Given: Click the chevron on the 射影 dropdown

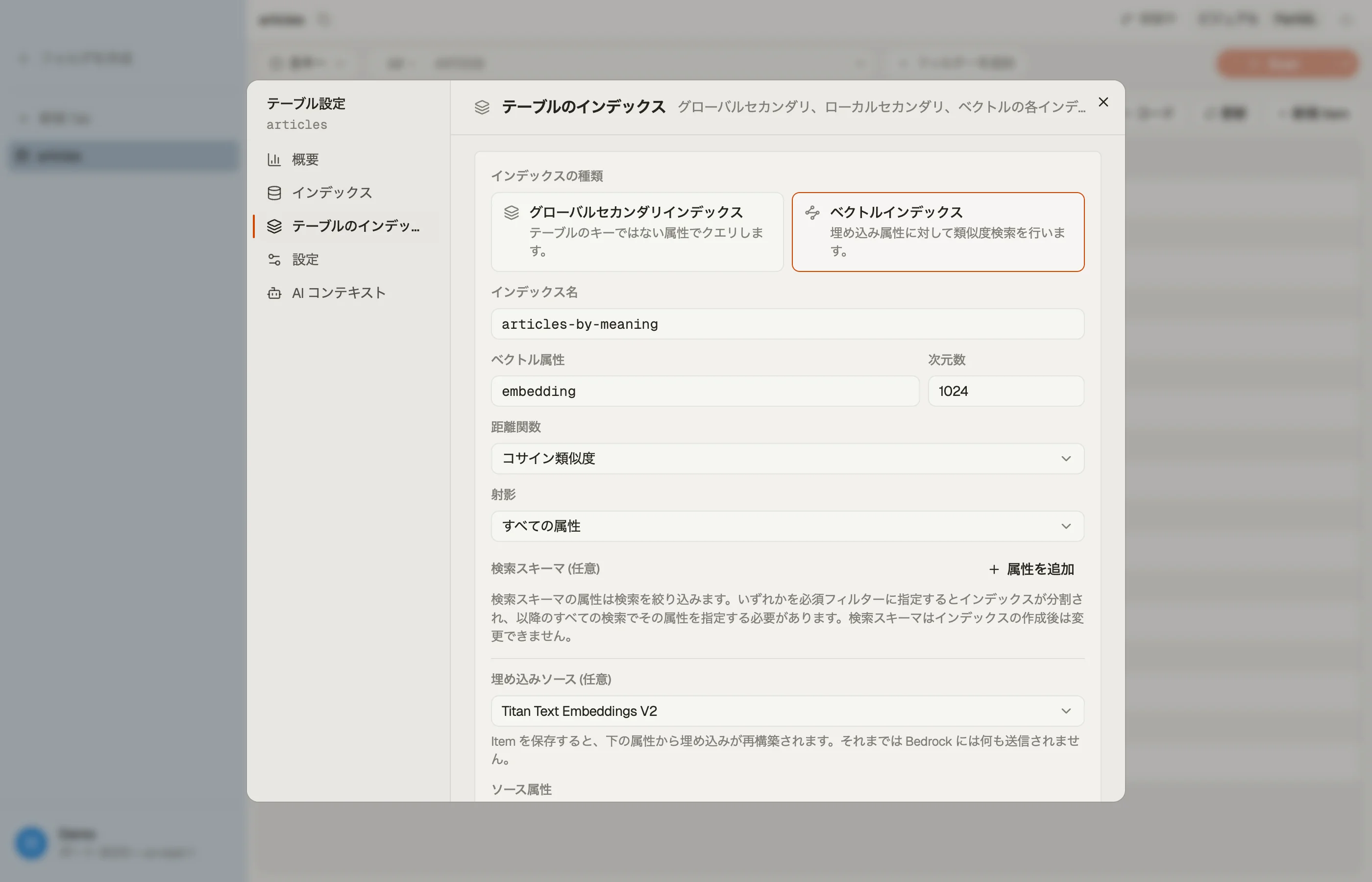Looking at the screenshot, I should click(x=1066, y=526).
